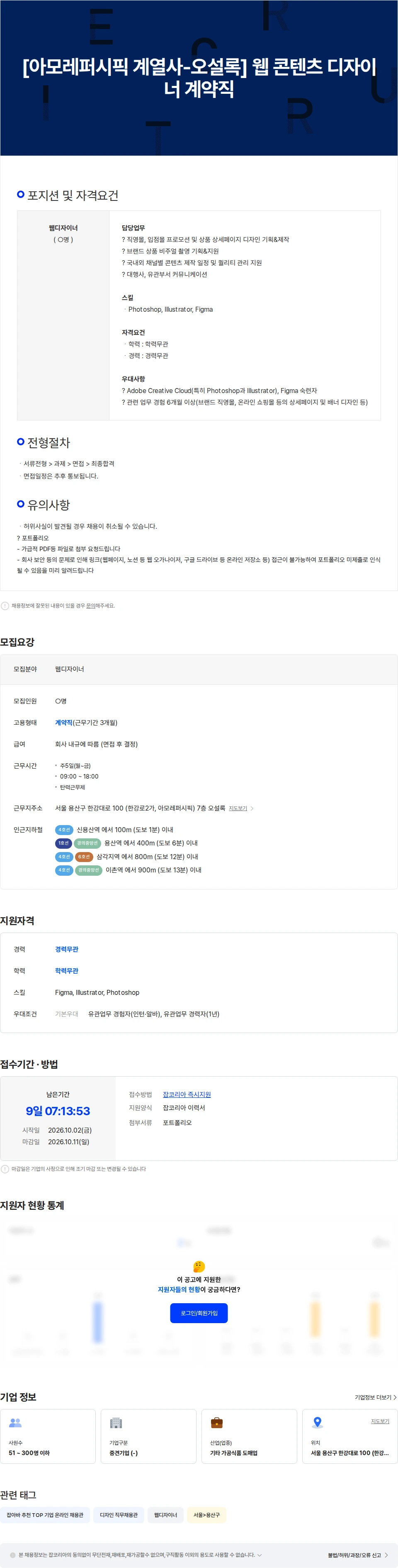
Task: Click the blue bullet icon beside 유의사항
Action: tap(21, 503)
